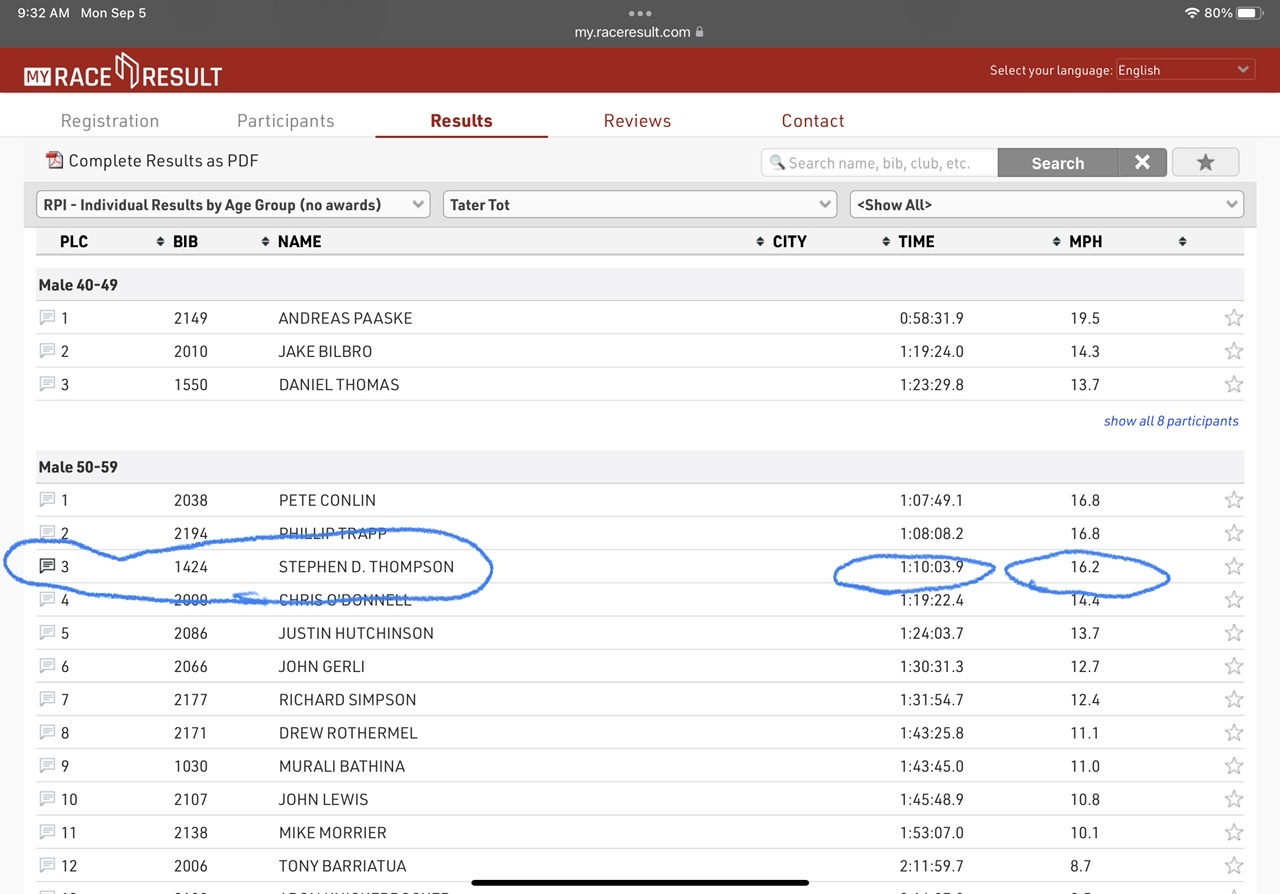Open details icon for Pete Conlin
Viewport: 1280px width, 894px height.
47,500
